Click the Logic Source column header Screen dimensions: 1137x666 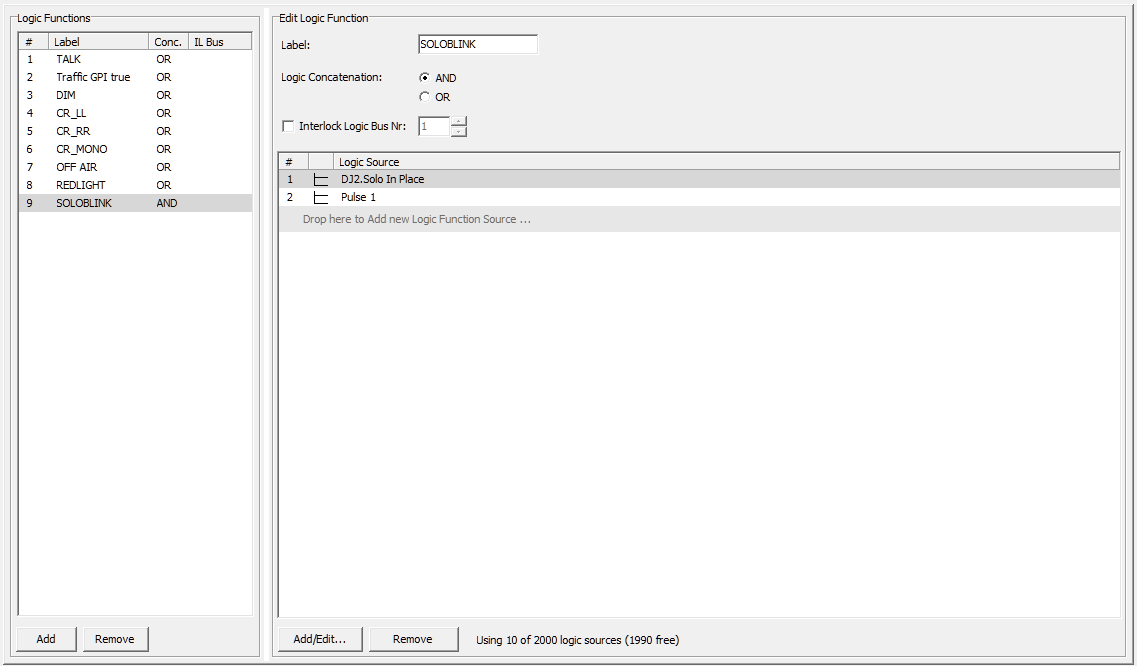(370, 161)
